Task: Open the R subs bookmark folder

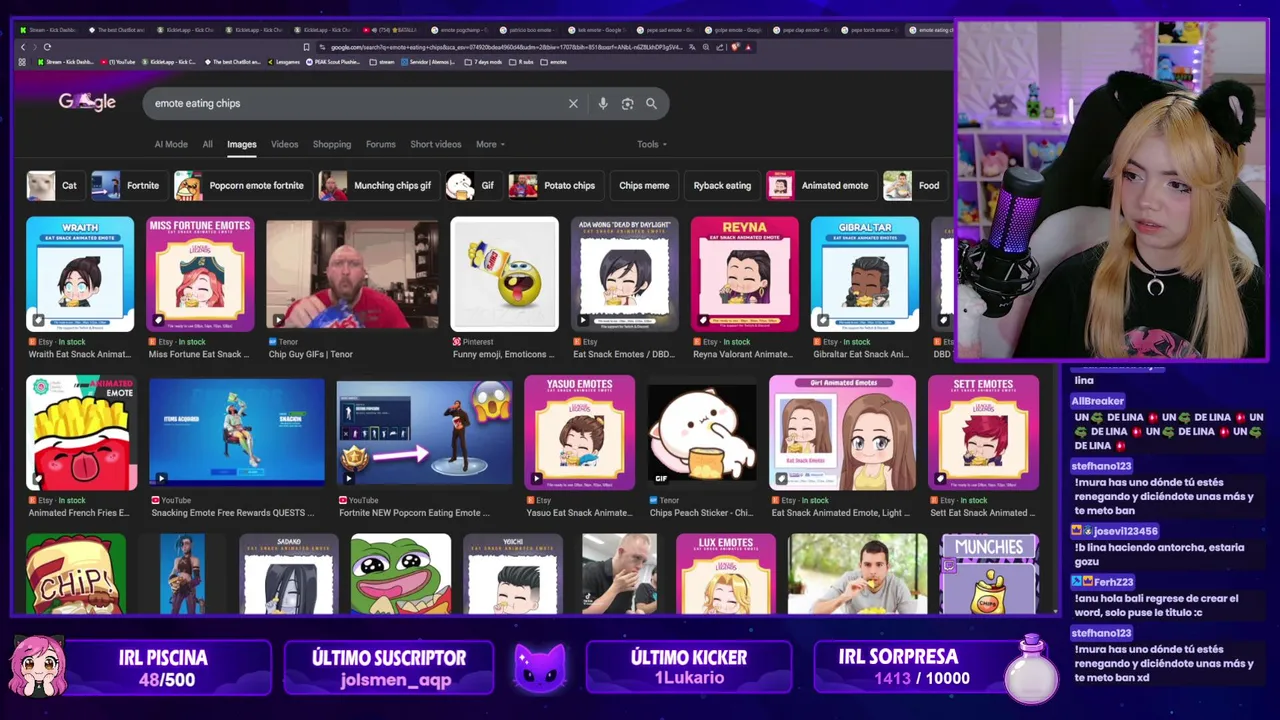Action: coord(522,62)
